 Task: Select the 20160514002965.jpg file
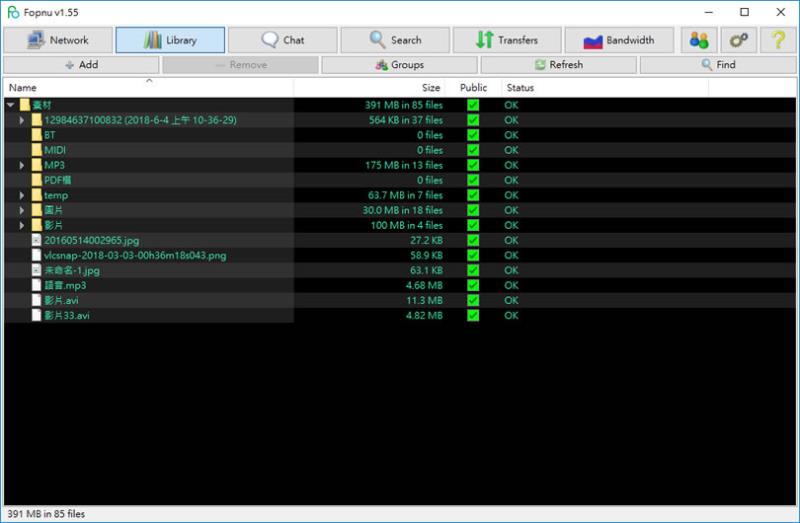point(91,240)
